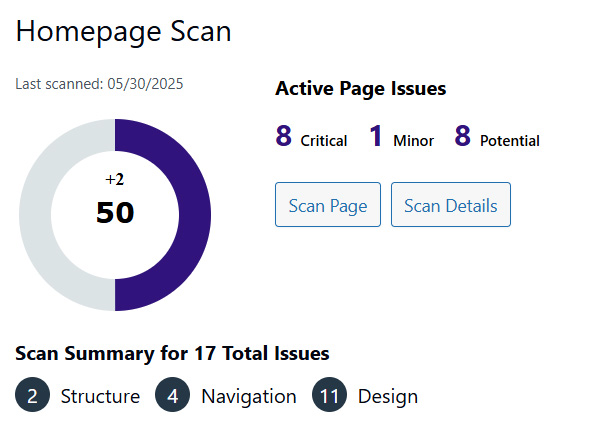Select the 8 Critical issues count
This screenshot has height=442, width=597.
[284, 136]
